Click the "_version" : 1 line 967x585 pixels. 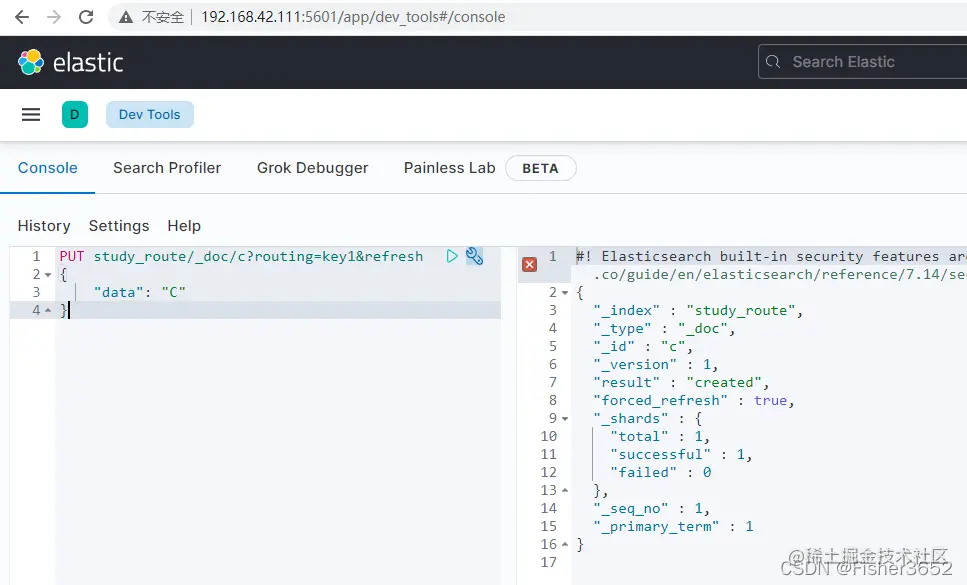pos(656,364)
